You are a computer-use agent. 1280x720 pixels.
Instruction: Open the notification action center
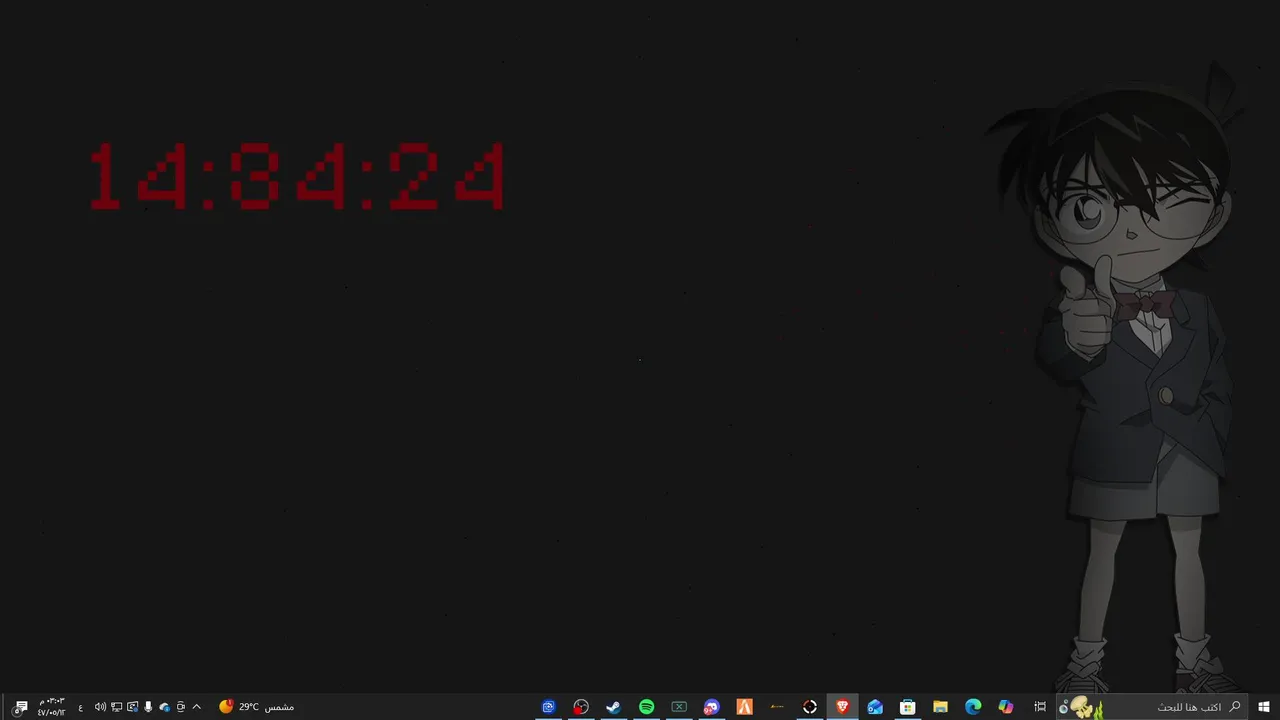coord(19,707)
